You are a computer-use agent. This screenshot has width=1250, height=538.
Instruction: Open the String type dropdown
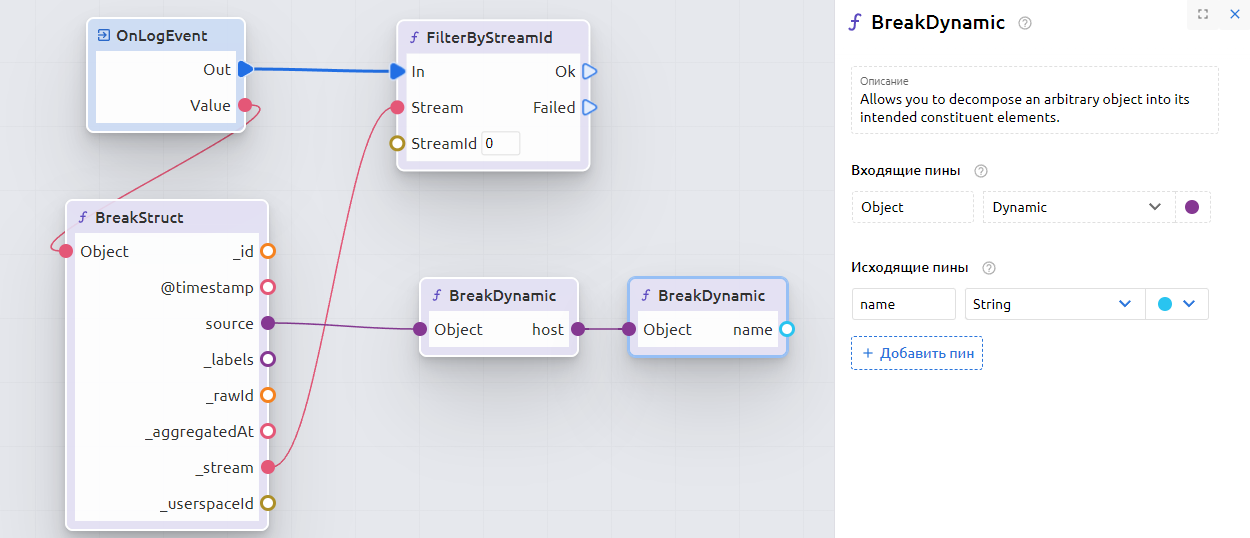pyautogui.click(x=1054, y=304)
